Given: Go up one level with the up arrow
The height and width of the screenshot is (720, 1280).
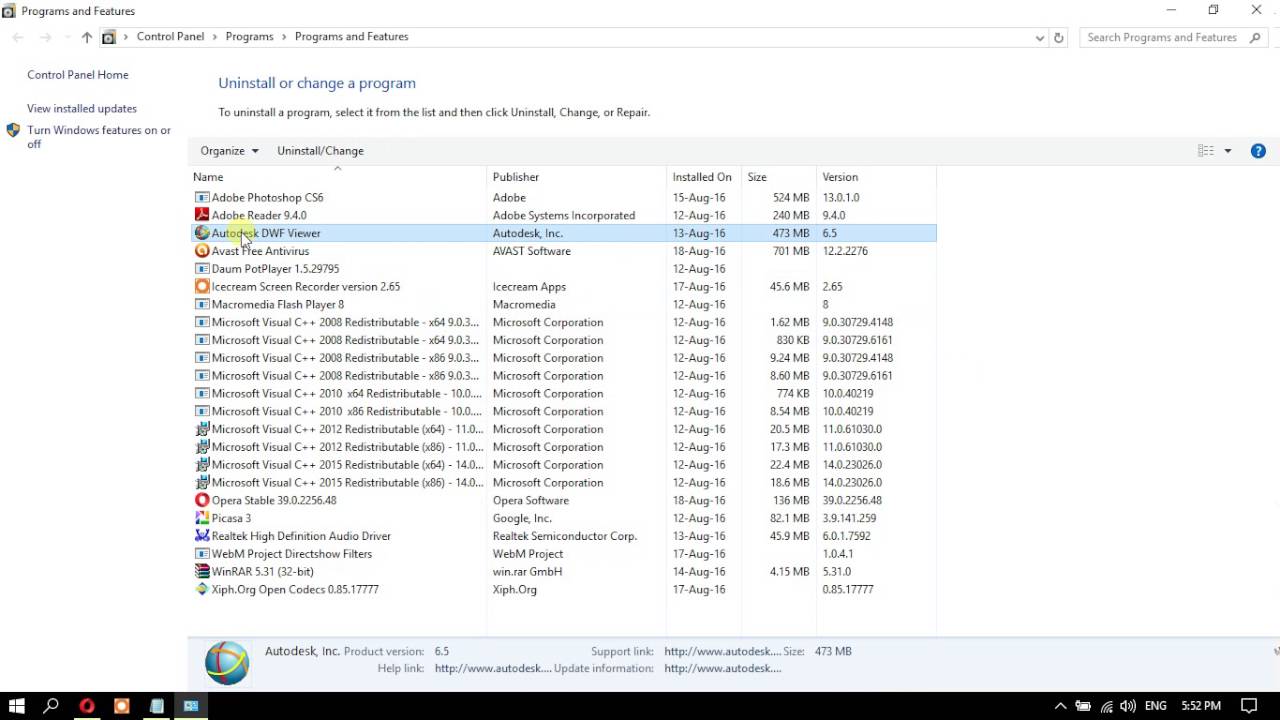Looking at the screenshot, I should click(x=86, y=37).
